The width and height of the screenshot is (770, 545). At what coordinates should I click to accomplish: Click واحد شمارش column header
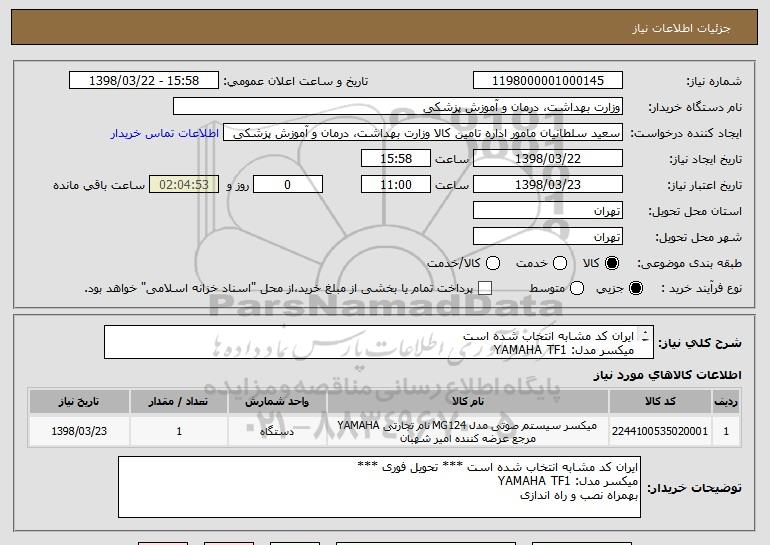point(277,402)
